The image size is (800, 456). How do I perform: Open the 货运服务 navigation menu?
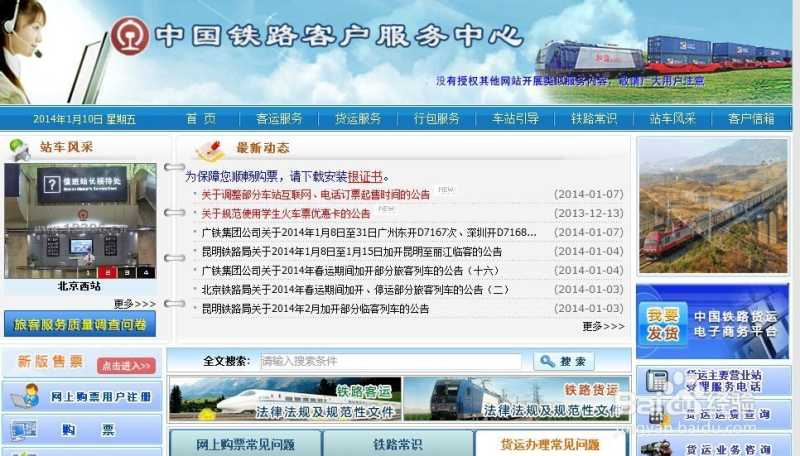[357, 118]
